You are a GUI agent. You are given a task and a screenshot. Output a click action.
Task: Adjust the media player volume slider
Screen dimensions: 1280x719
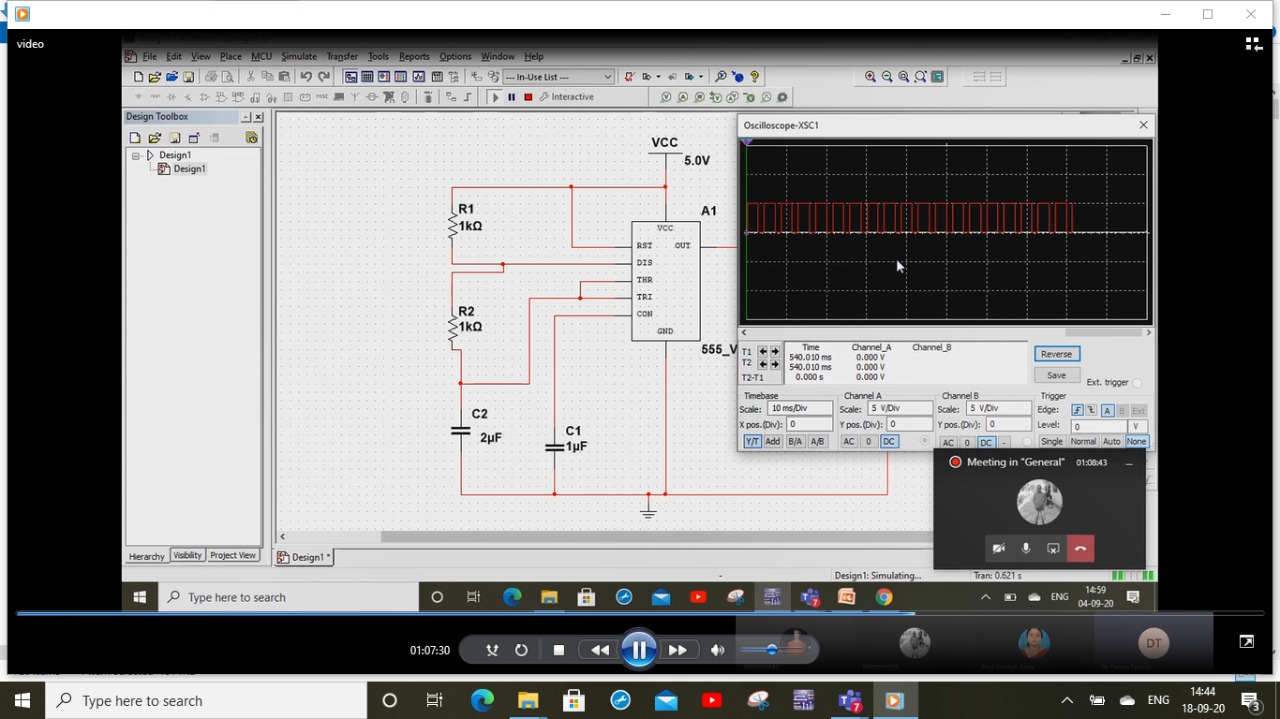(x=771, y=650)
